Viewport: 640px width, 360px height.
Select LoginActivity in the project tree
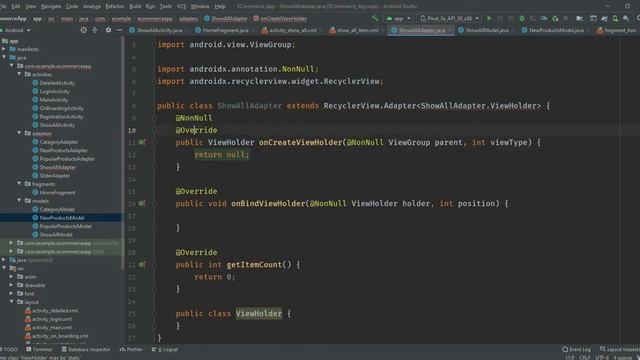[55, 91]
